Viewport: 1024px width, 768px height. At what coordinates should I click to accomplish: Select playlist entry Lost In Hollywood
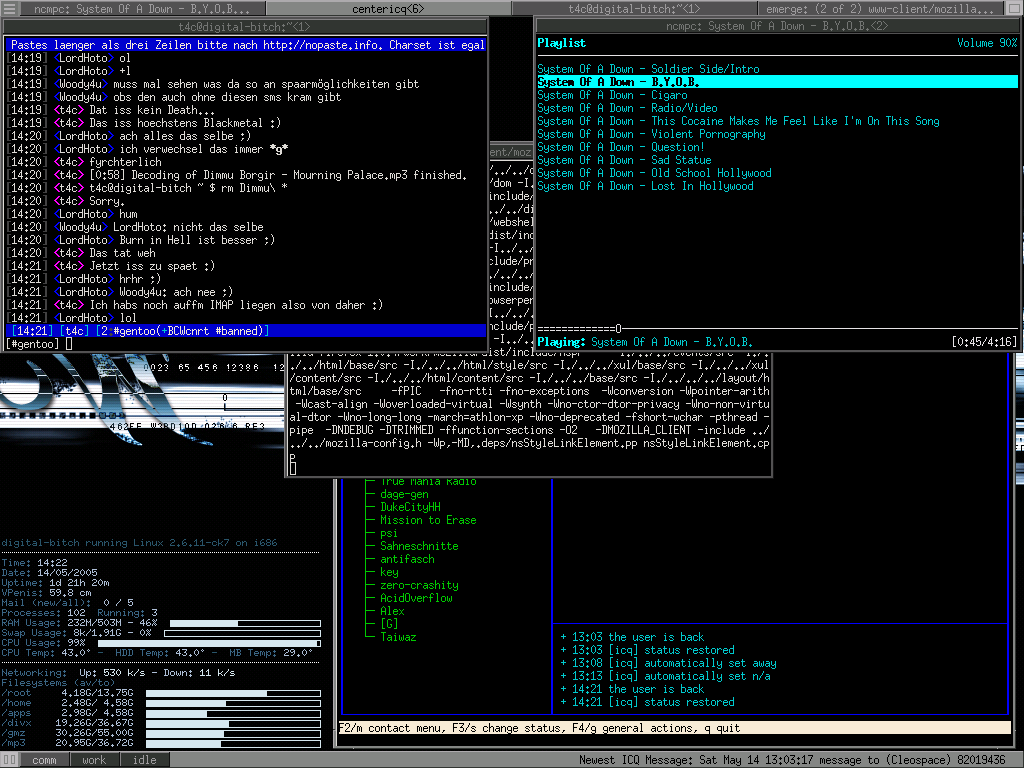point(645,186)
